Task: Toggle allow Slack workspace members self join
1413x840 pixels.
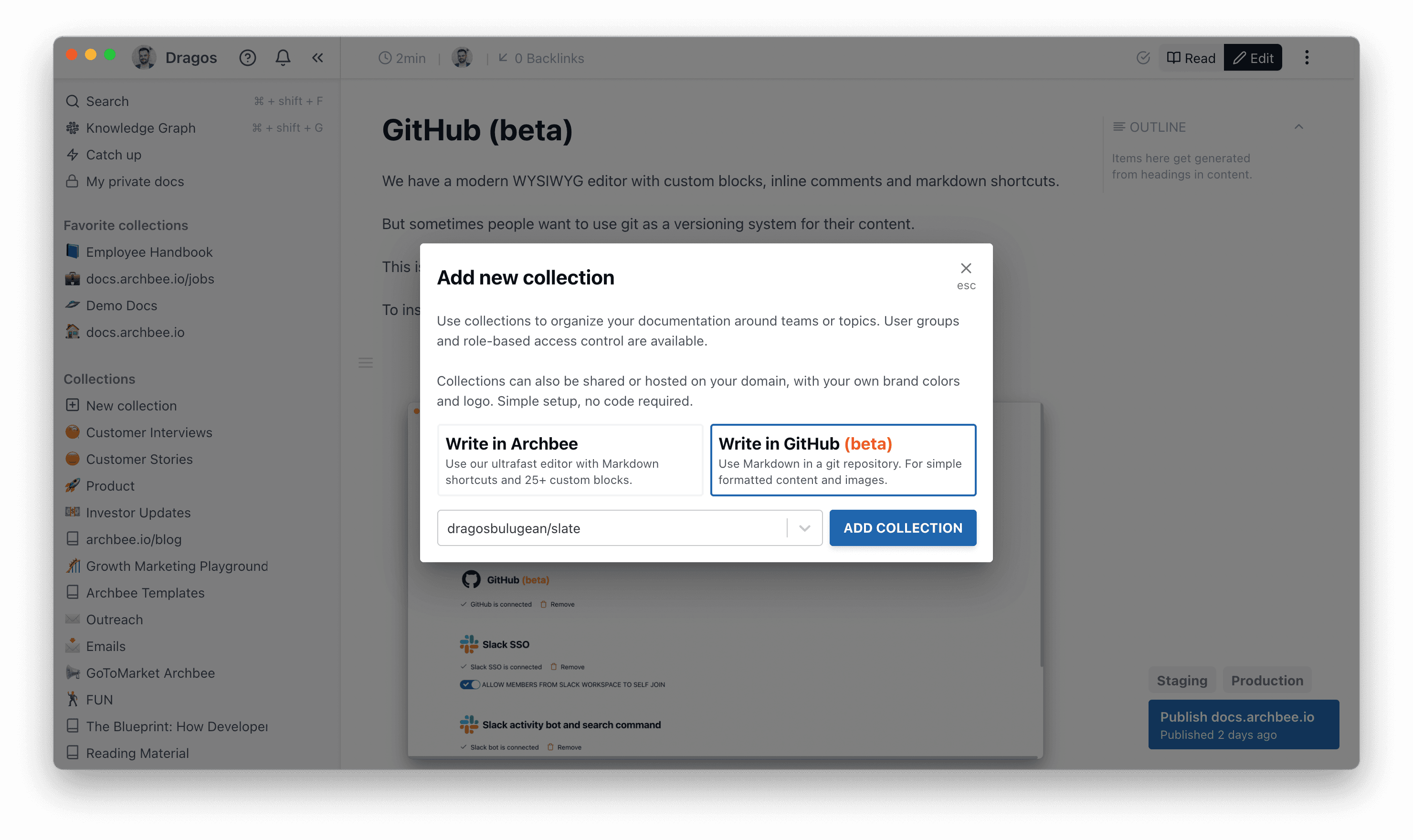Action: (470, 684)
